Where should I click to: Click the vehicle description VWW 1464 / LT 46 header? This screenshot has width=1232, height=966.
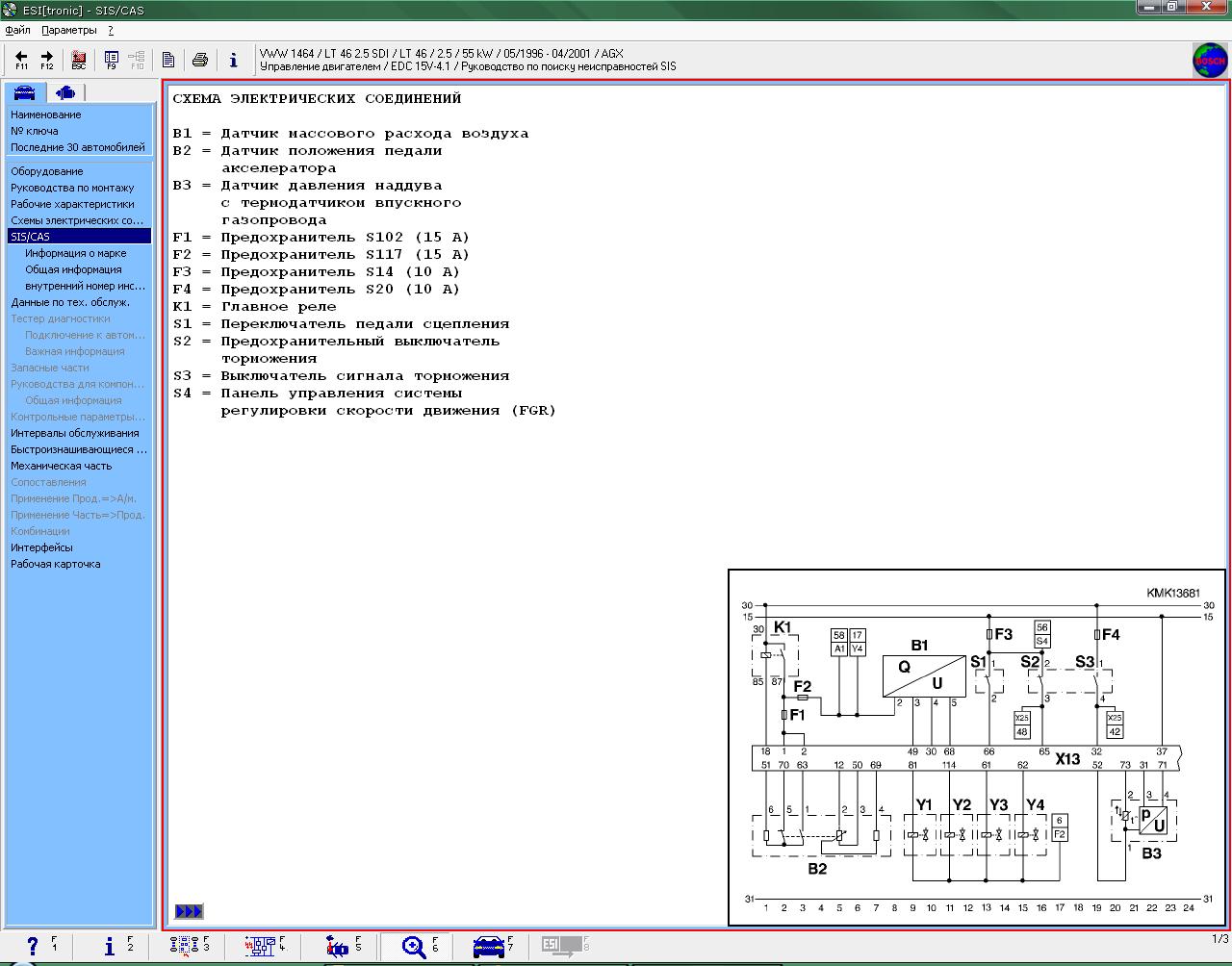point(442,54)
